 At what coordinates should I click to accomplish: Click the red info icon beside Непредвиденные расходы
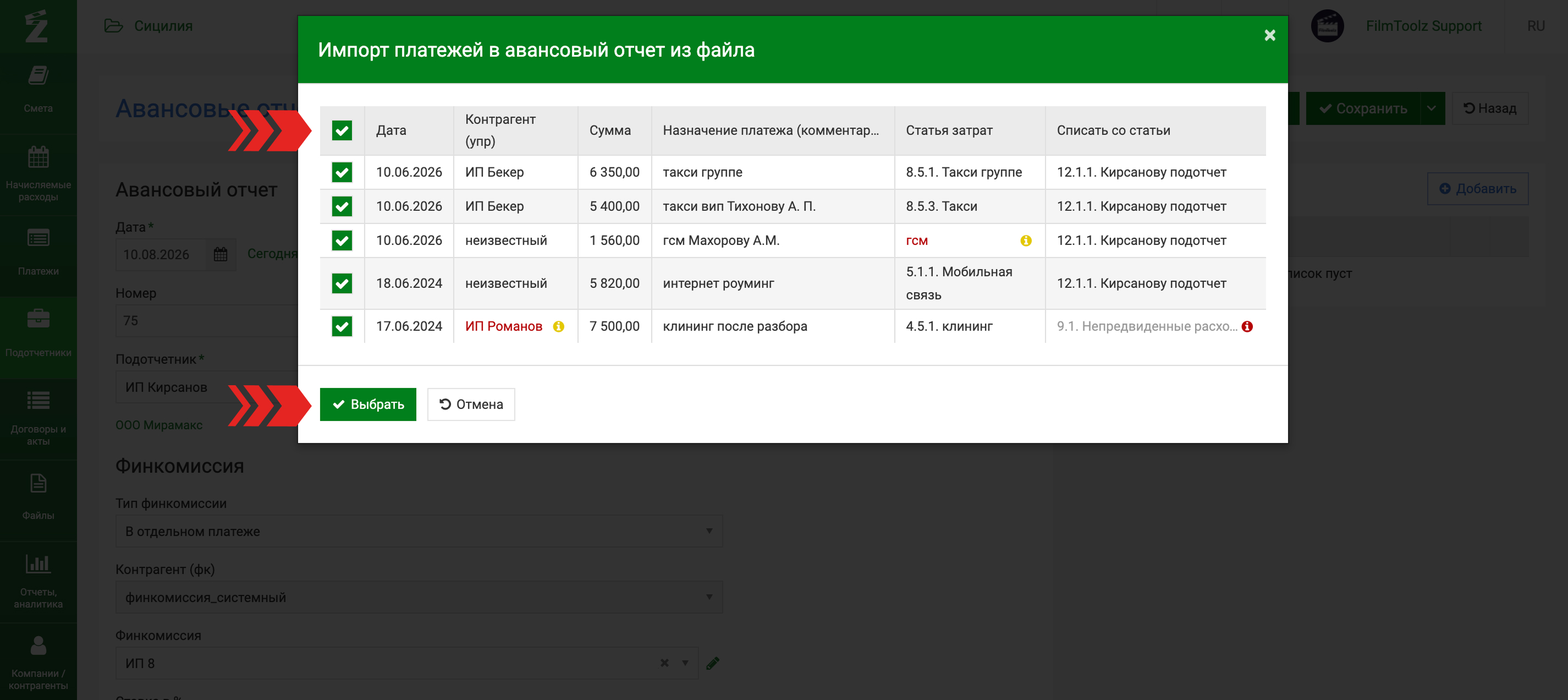point(1247,326)
